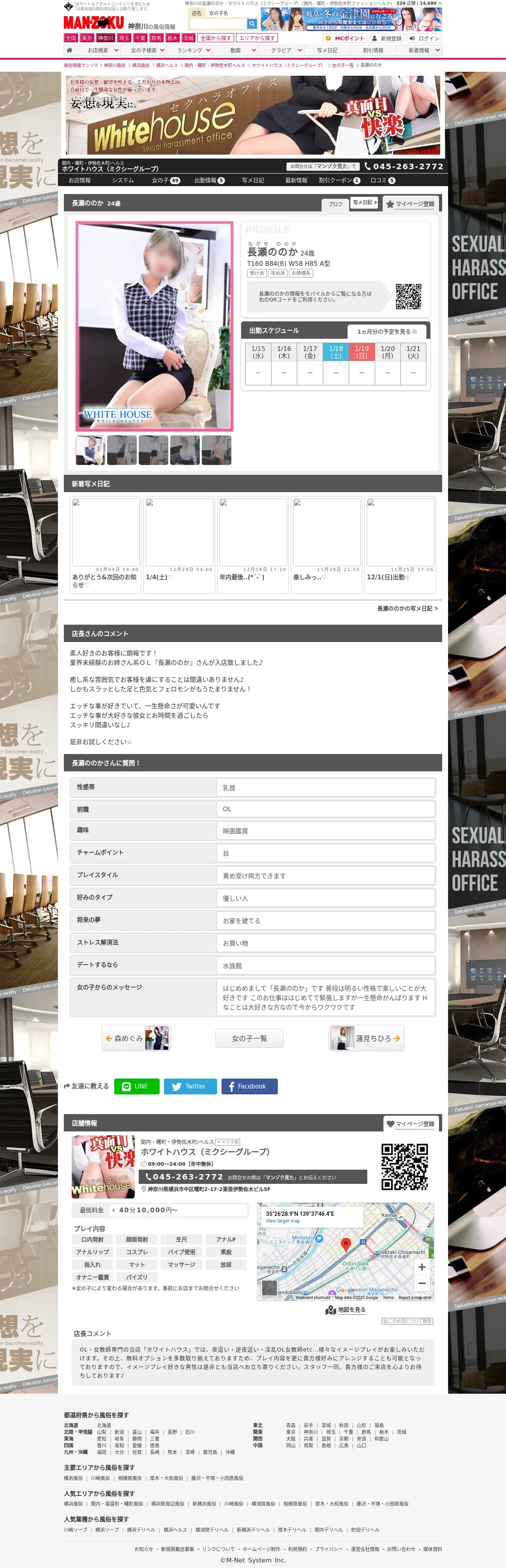Click the heart マイページ登録 button in 店舗情報

[410, 1124]
